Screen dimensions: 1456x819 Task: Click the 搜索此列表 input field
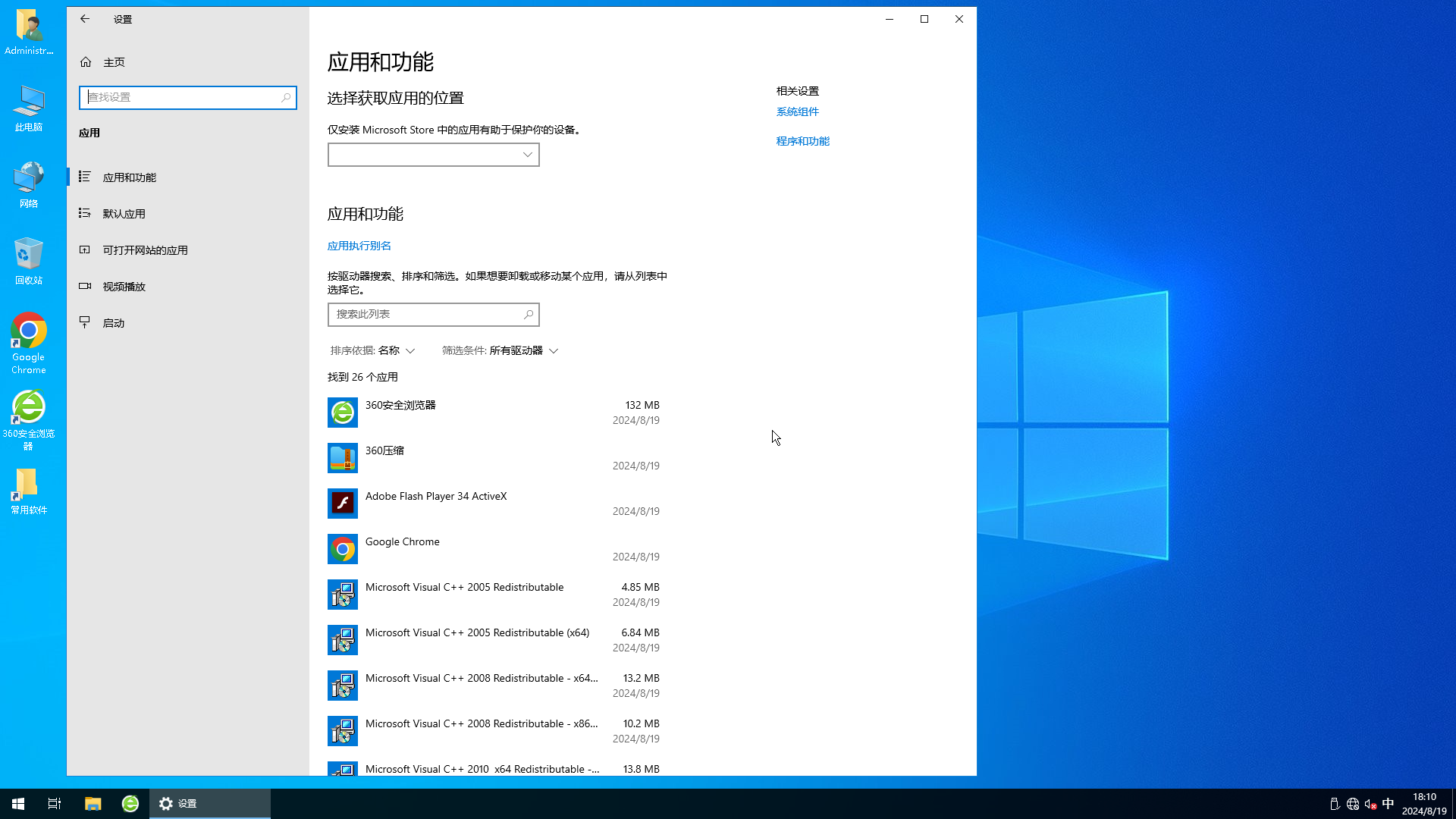click(433, 314)
